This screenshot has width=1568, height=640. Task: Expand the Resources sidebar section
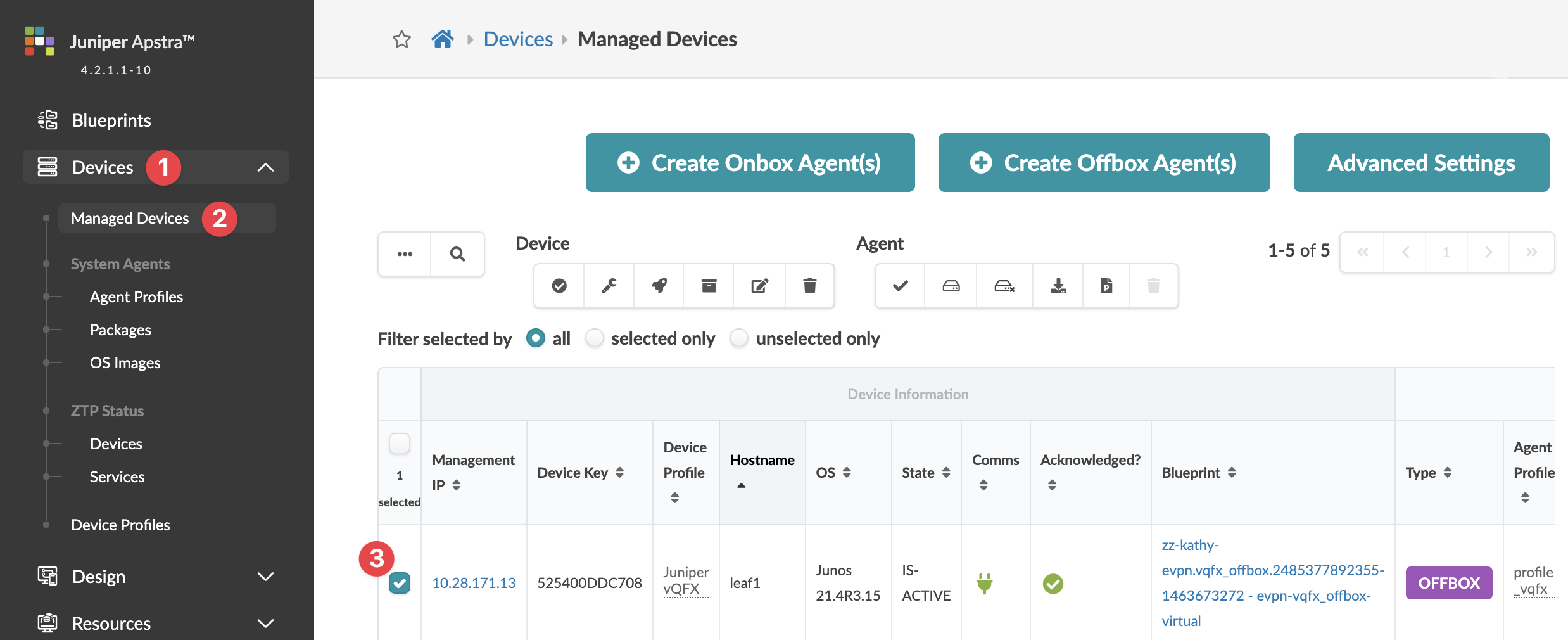pos(265,624)
